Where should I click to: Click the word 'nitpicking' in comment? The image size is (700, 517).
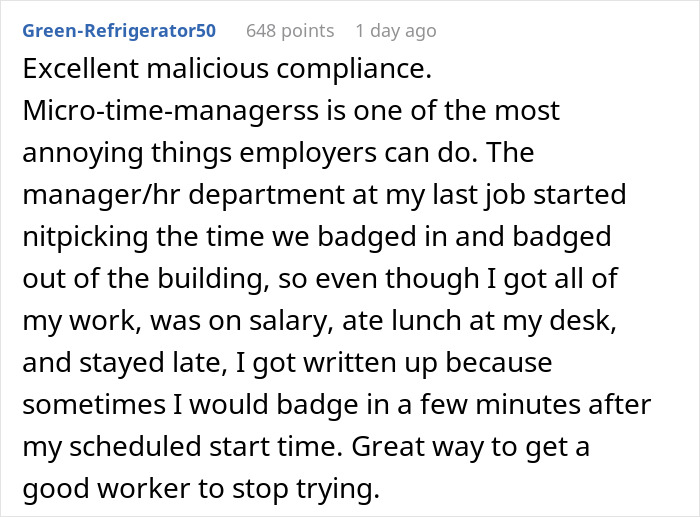[85, 233]
